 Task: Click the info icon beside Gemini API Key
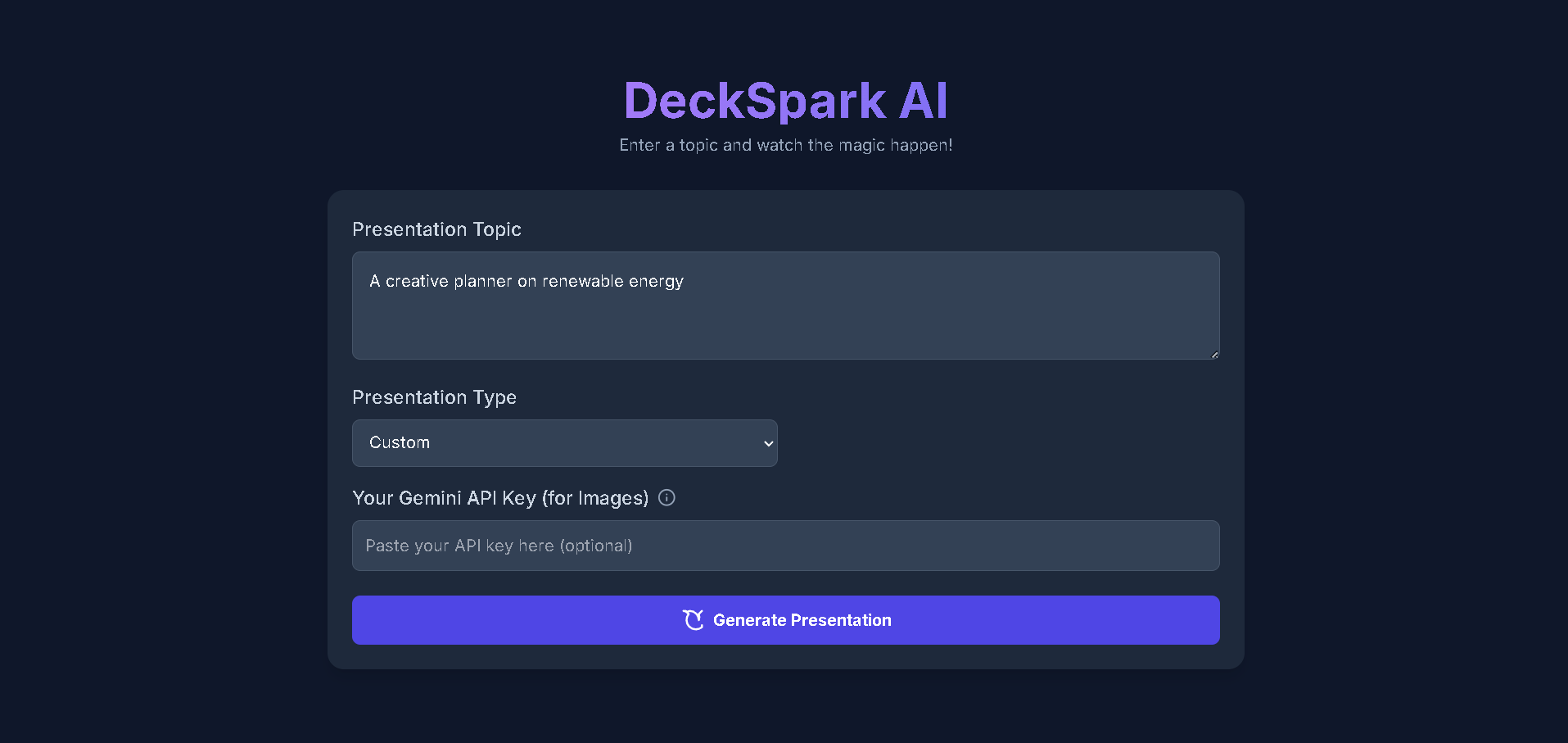pyautogui.click(x=667, y=497)
